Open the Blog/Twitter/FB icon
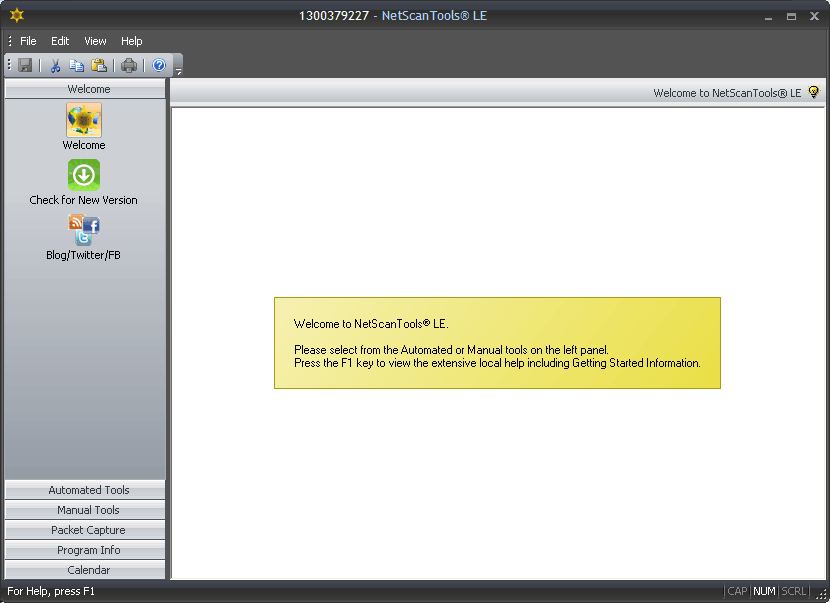The image size is (830, 603). [84, 230]
